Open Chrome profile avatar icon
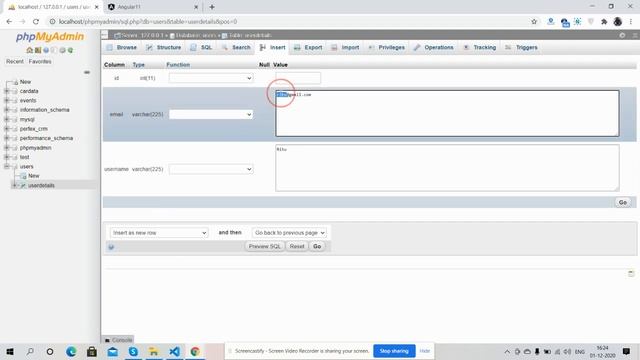This screenshot has height=360, width=640. [x=618, y=22]
